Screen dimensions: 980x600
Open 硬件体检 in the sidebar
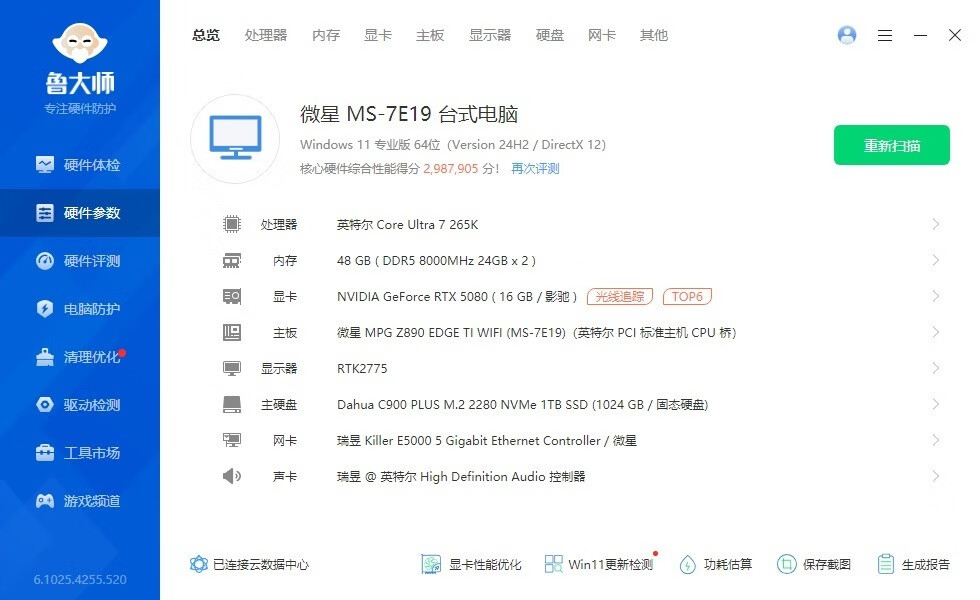[79, 165]
